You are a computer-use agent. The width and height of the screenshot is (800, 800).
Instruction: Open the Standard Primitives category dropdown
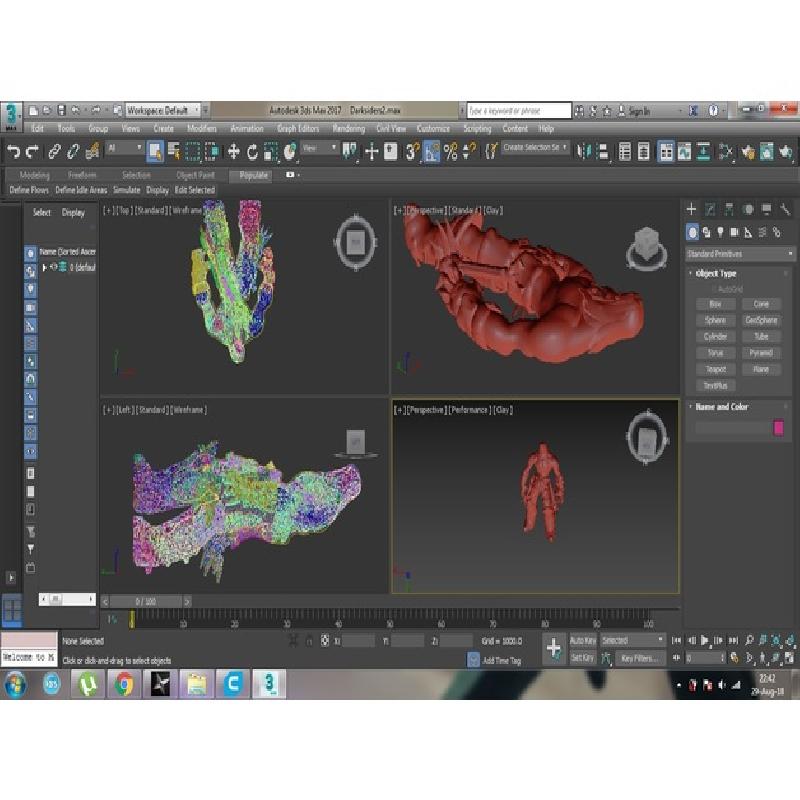coord(739,254)
